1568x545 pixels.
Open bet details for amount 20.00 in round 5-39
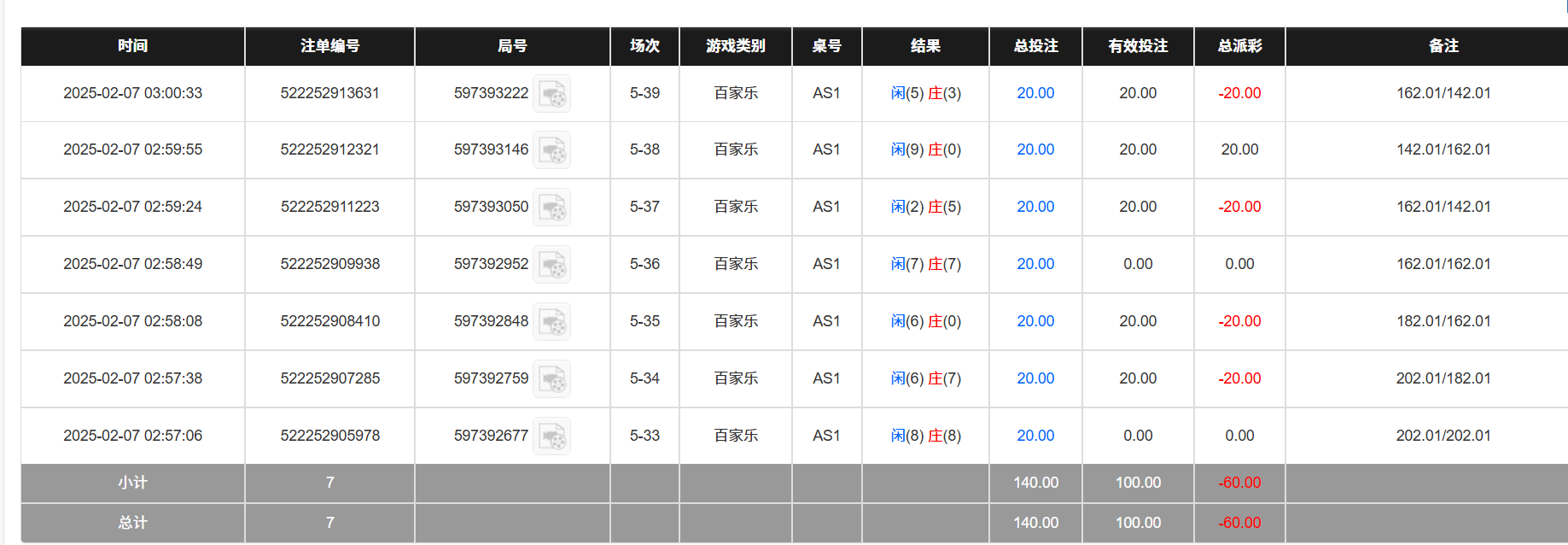click(1035, 93)
